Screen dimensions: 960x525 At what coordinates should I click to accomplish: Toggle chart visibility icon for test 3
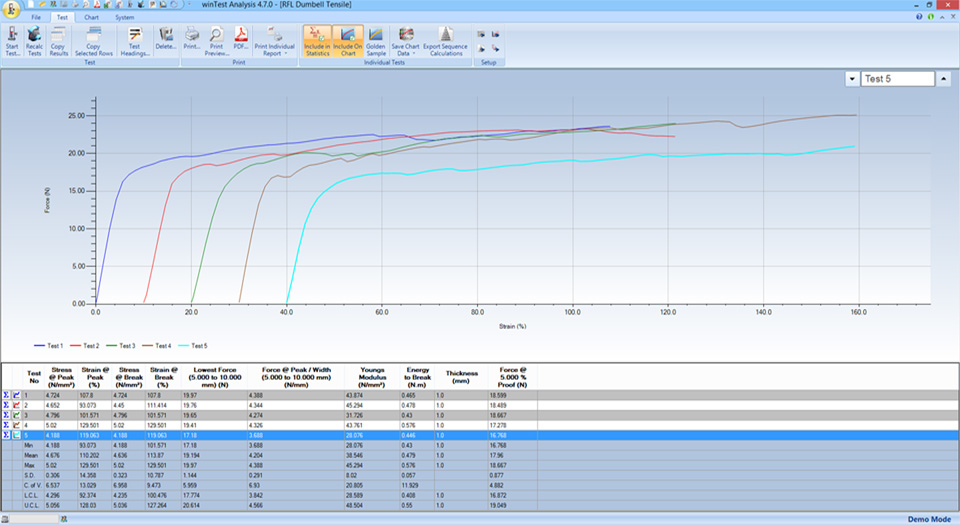(17, 415)
